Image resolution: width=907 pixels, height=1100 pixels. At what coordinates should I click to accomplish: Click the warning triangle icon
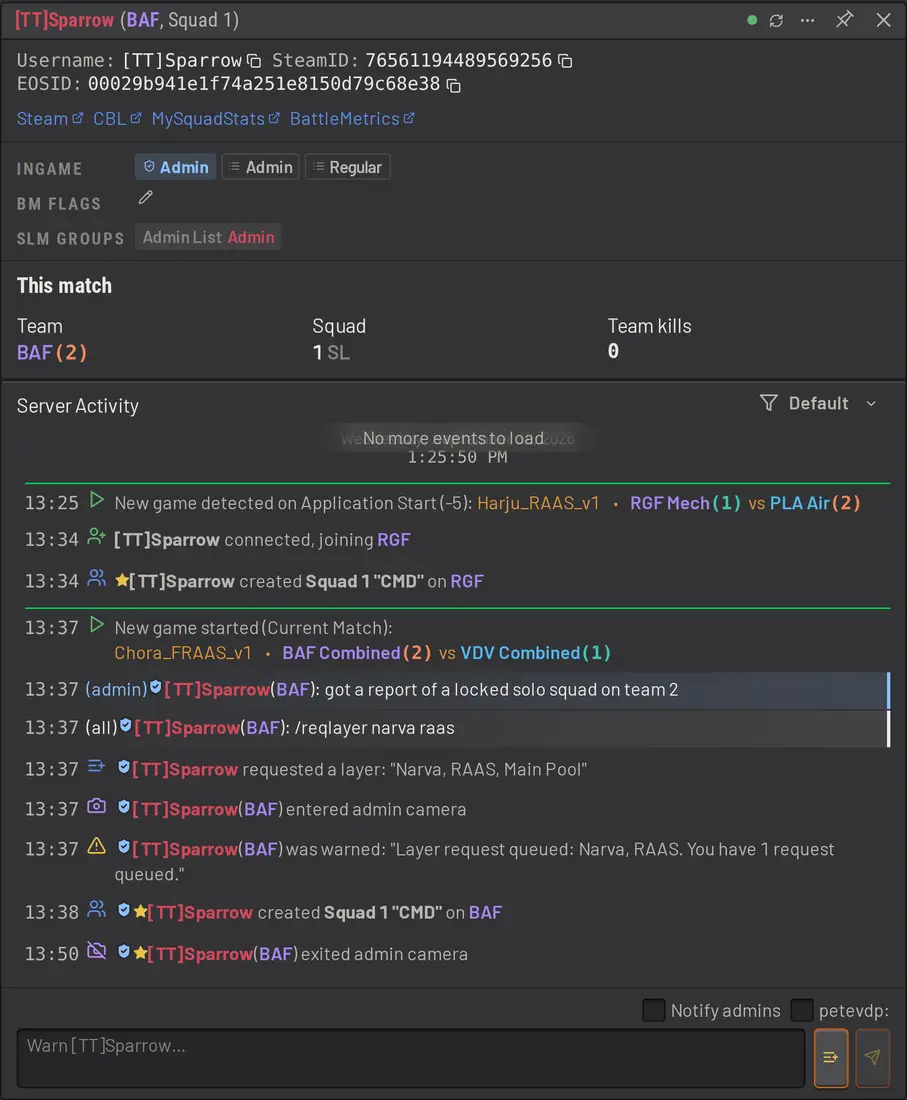click(x=97, y=846)
